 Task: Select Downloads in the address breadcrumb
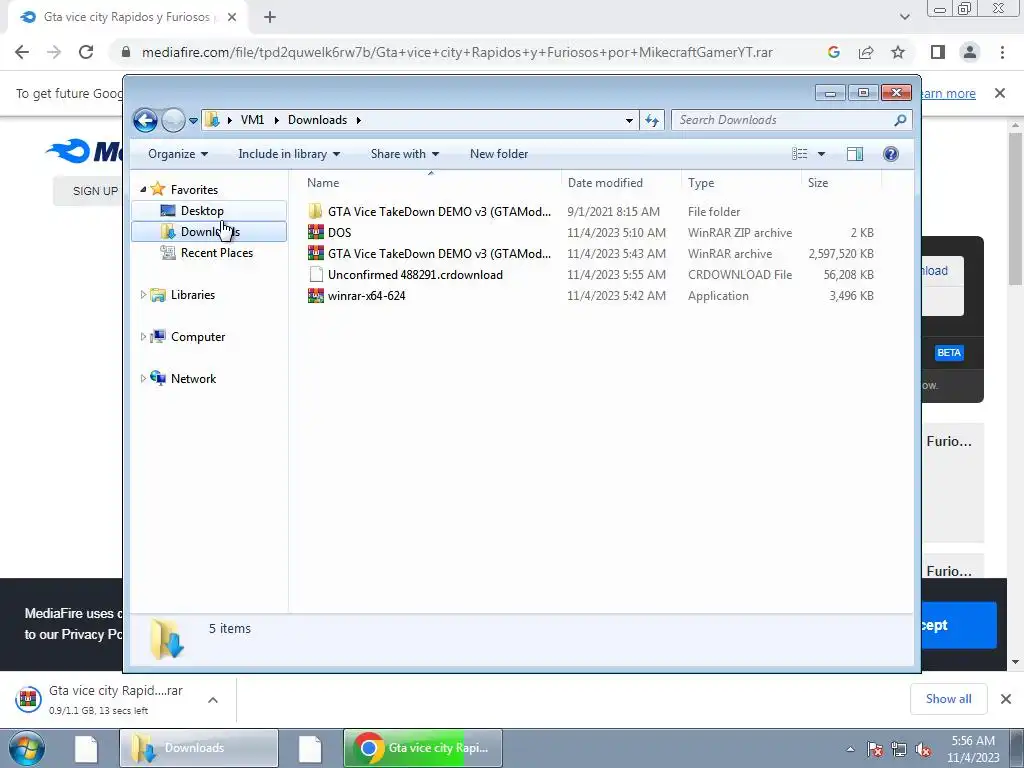[x=317, y=120]
